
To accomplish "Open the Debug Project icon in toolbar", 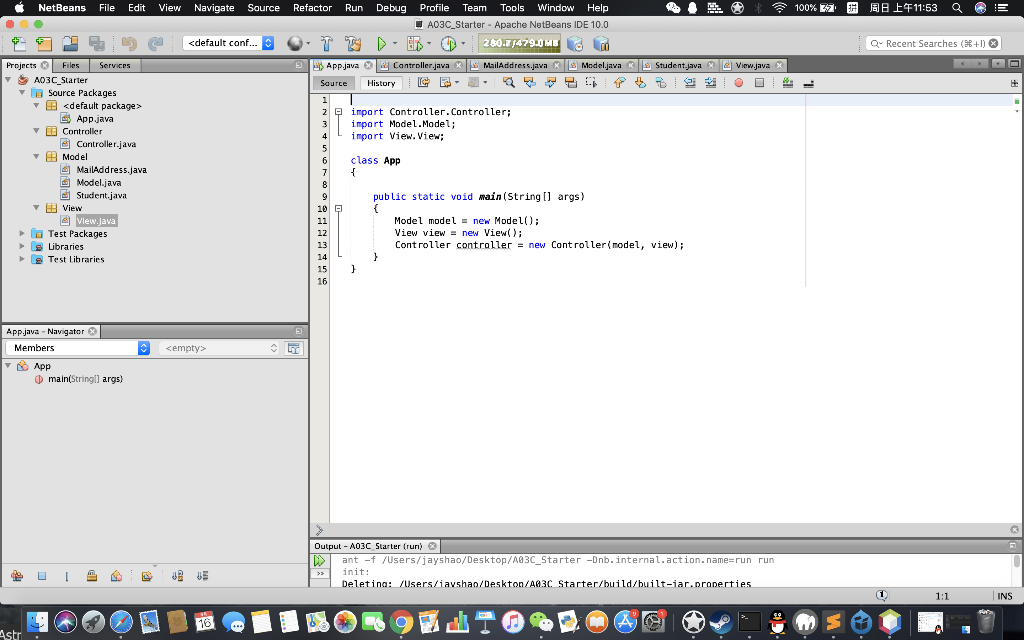I will [412, 44].
